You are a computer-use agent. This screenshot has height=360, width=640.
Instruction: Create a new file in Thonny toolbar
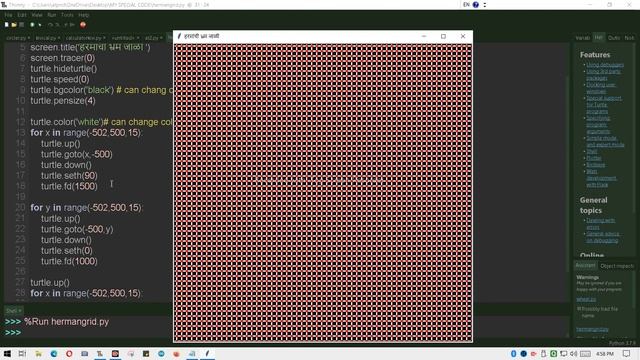pos(7,25)
